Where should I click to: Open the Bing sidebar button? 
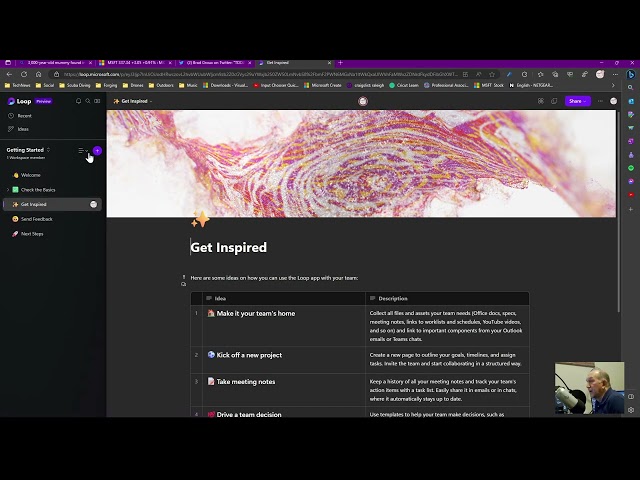(x=631, y=74)
